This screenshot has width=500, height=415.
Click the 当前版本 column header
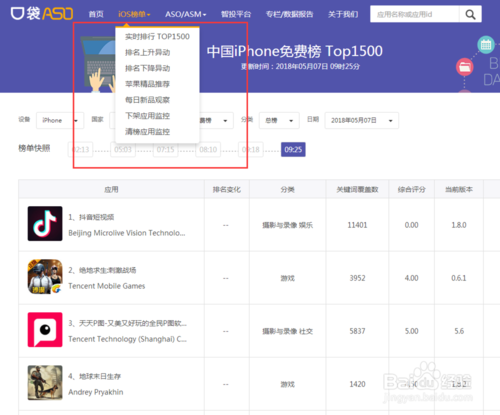click(x=459, y=189)
